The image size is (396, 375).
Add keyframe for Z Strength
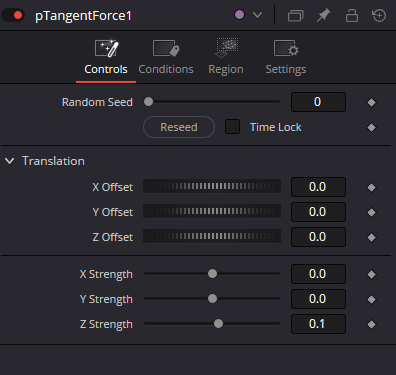[371, 324]
